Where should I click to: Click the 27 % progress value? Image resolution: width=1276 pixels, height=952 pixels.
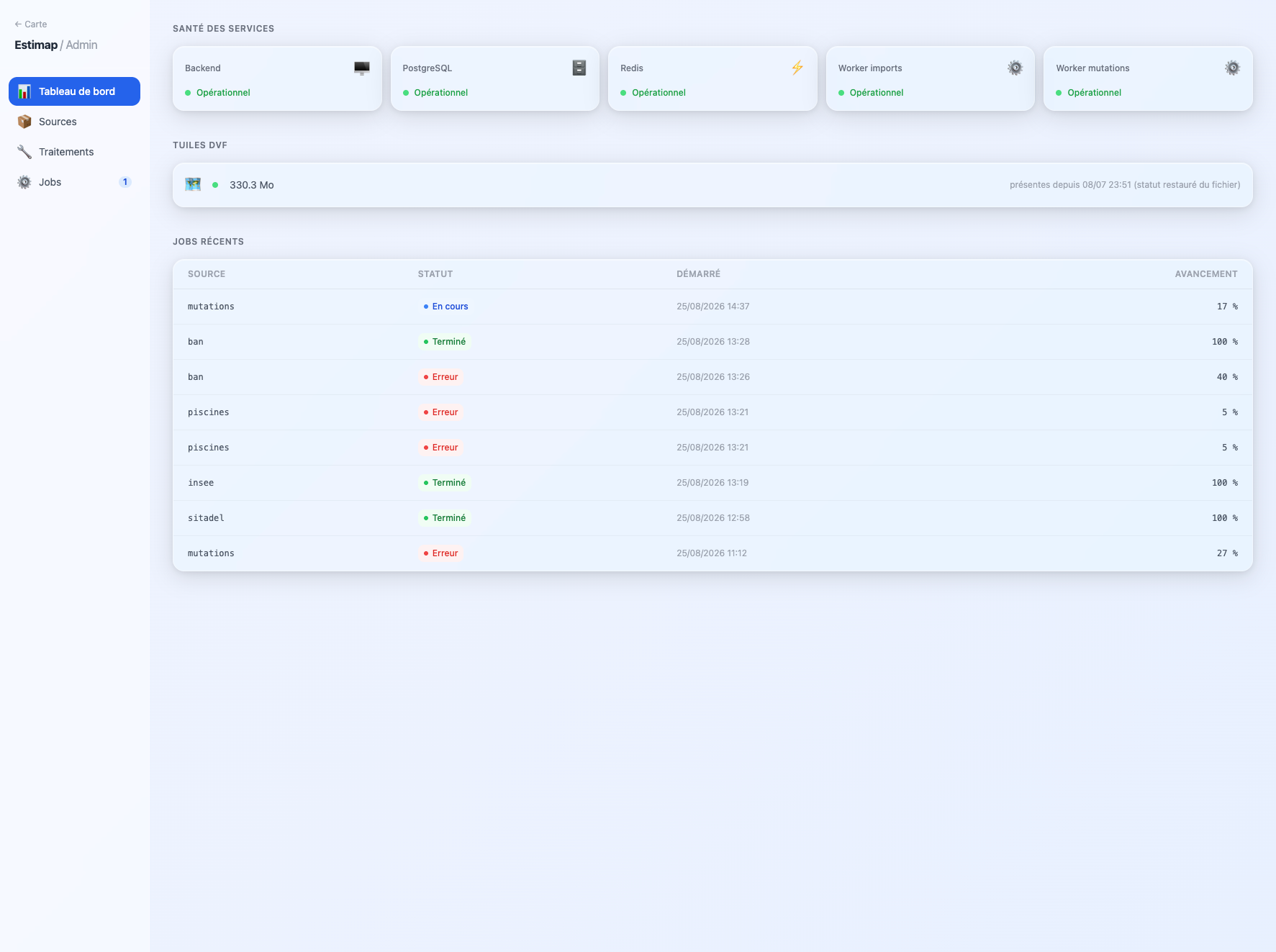[x=1227, y=553]
